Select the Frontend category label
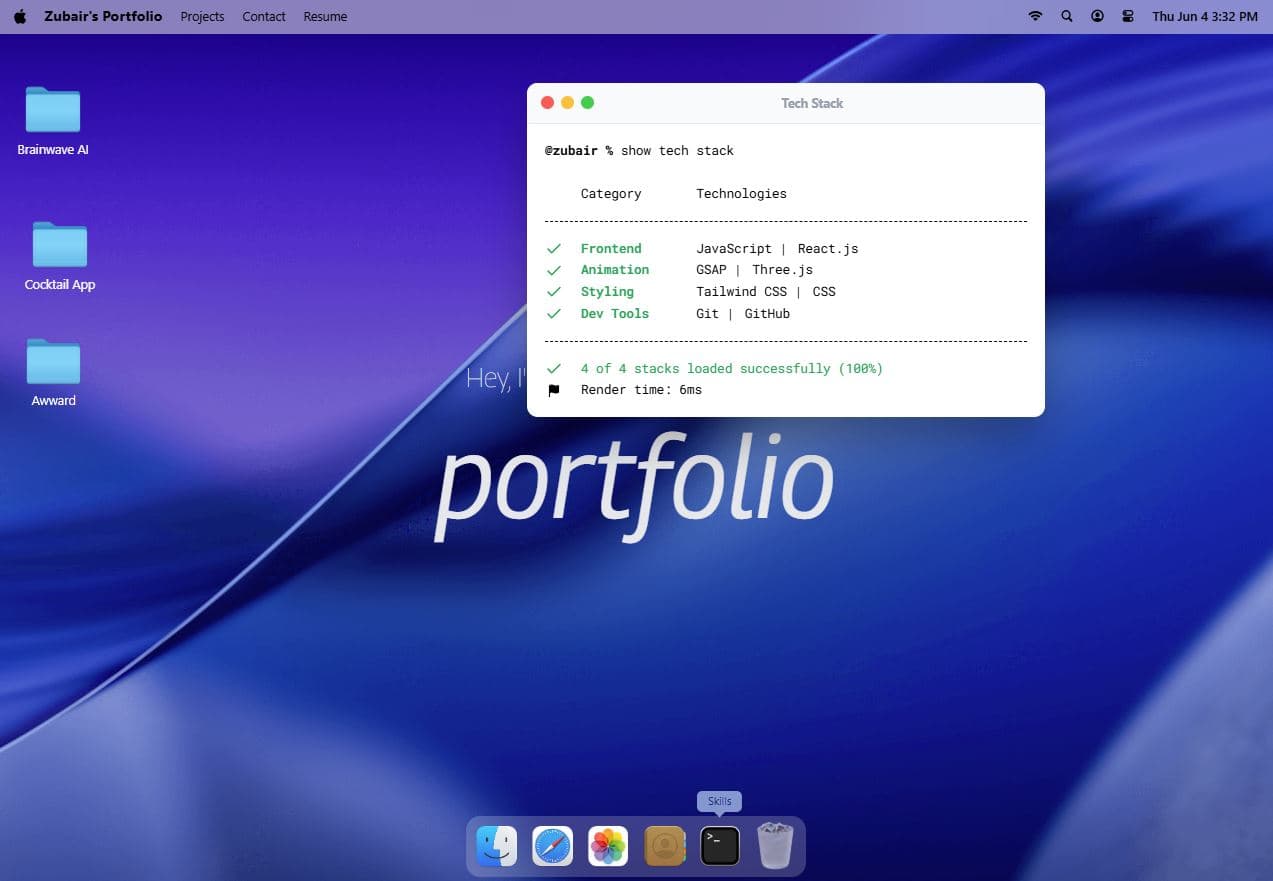The image size is (1273, 881). coord(611,249)
